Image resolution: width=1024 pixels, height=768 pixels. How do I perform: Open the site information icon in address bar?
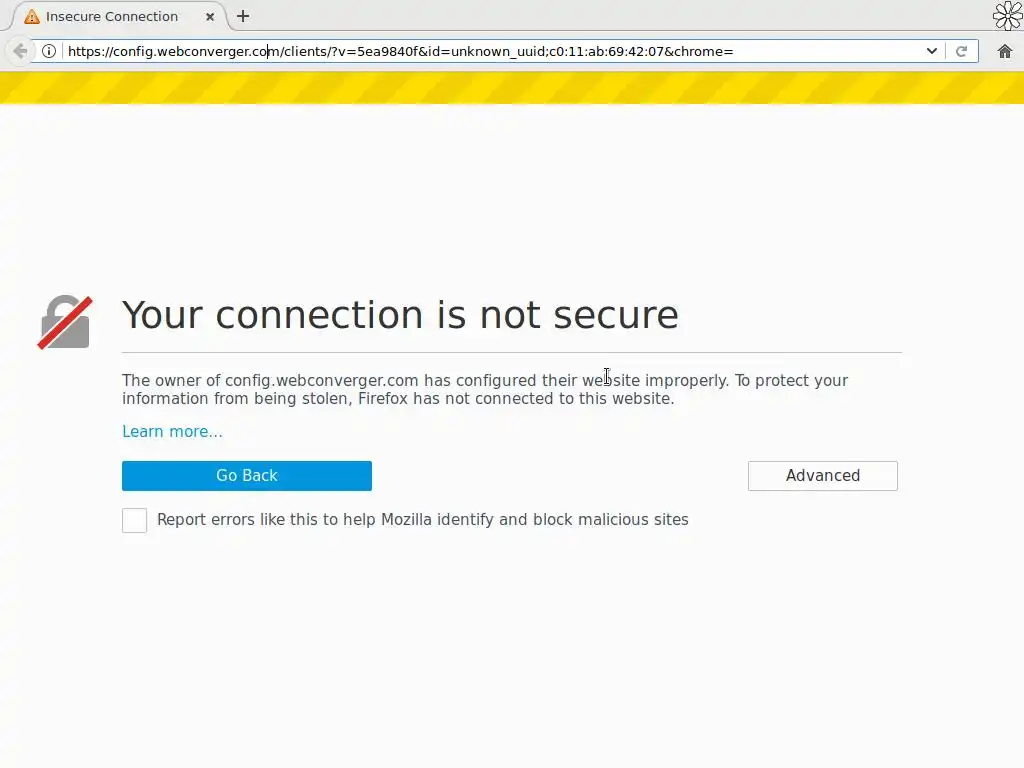point(49,51)
